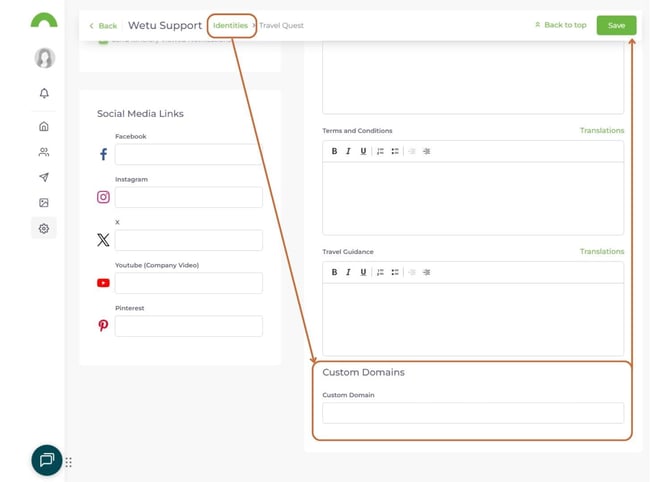Open the users/contacts sidebar icon
Image resolution: width=670 pixels, height=482 pixels.
[44, 152]
